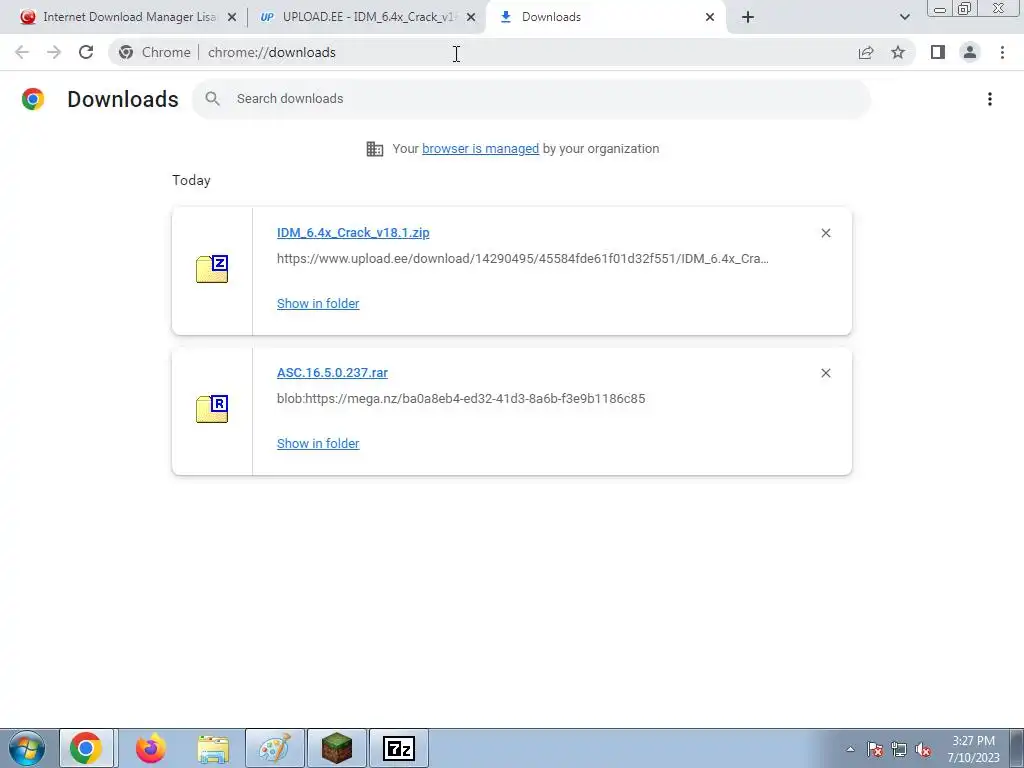The height and width of the screenshot is (768, 1024).
Task: Open the Minecraft block icon on taskbar
Action: point(337,748)
